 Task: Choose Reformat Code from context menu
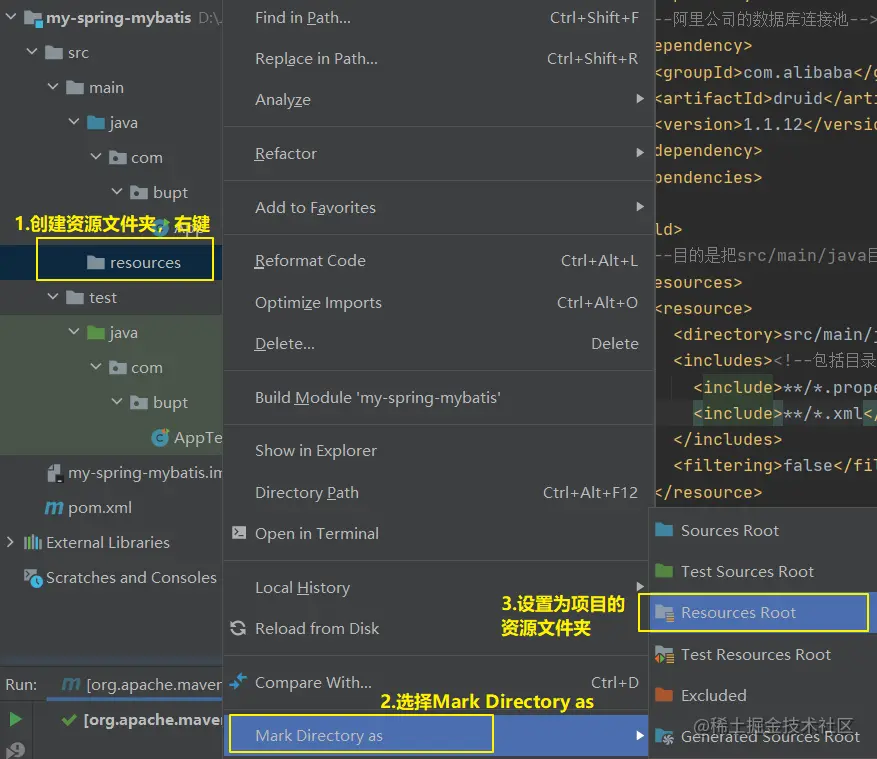click(438, 261)
